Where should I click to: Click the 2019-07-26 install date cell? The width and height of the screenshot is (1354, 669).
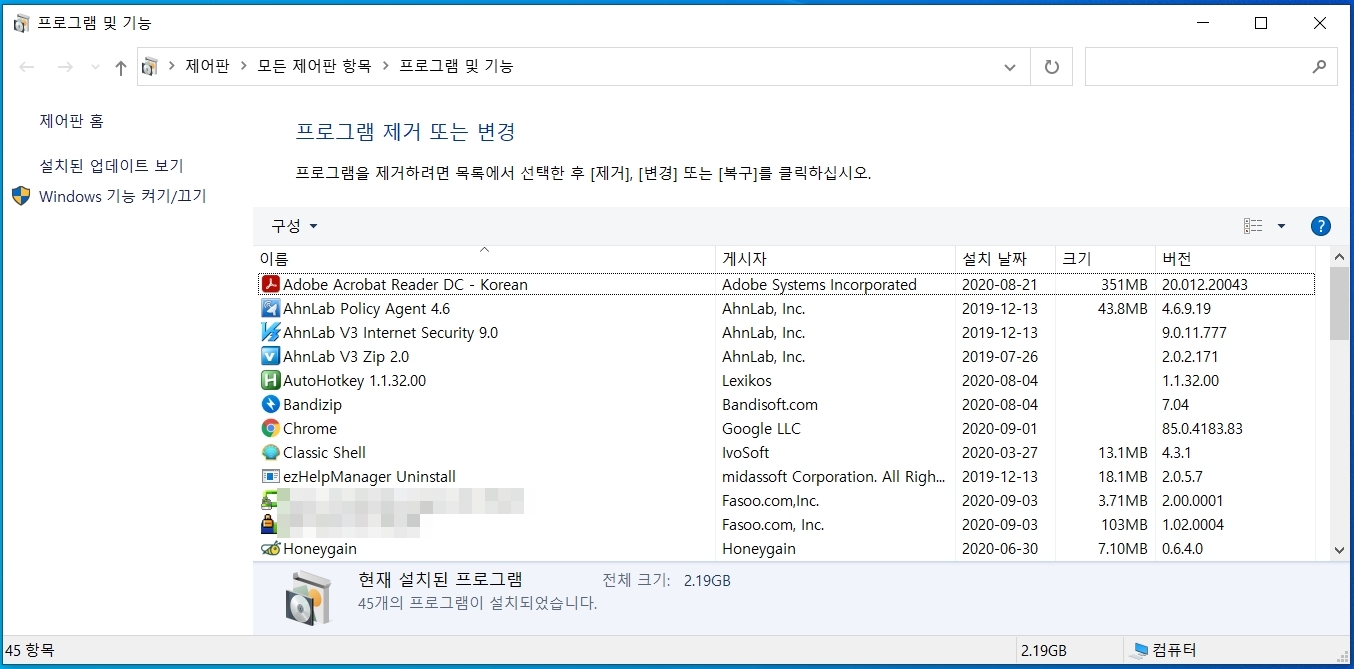tap(1000, 357)
